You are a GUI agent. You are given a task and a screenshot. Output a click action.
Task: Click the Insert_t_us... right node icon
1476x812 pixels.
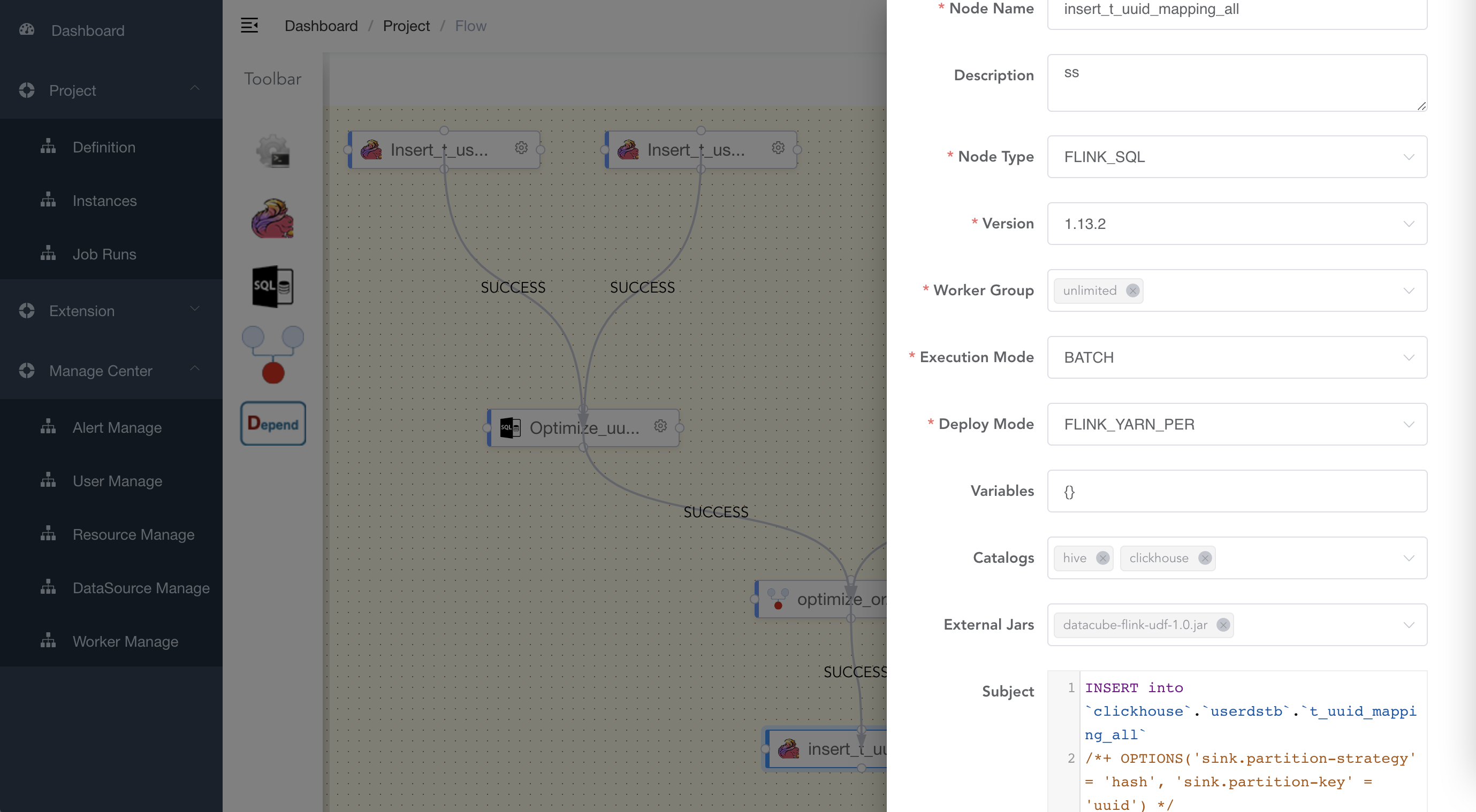pos(630,148)
